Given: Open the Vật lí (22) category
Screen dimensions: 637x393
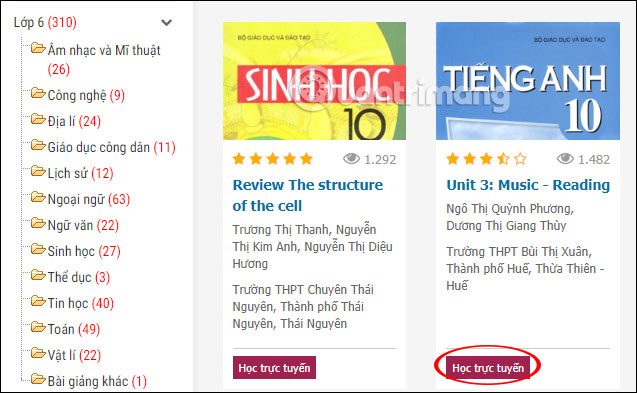Looking at the screenshot, I should 74,355.
